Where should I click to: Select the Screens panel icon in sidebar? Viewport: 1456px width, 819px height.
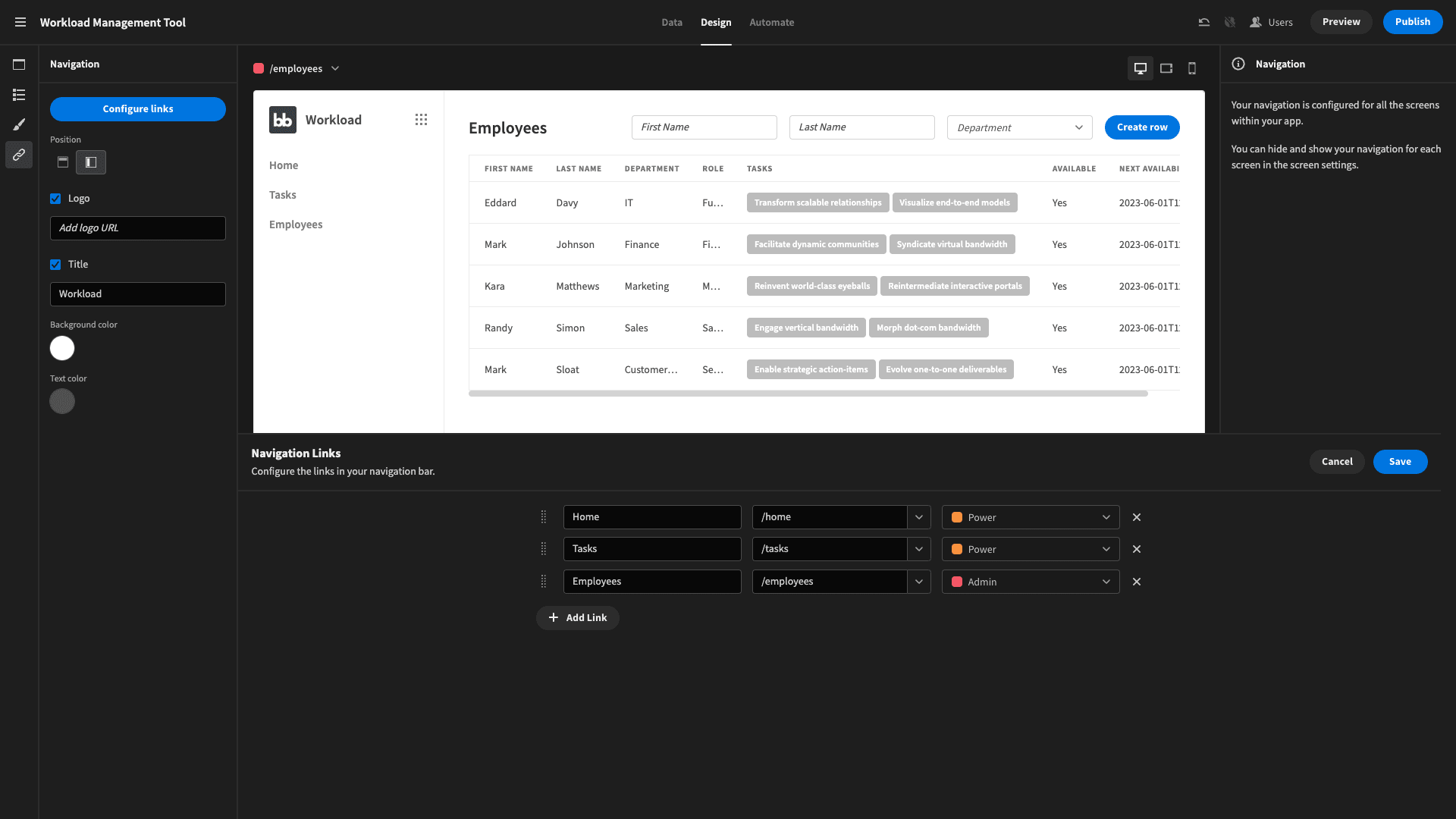[x=19, y=64]
